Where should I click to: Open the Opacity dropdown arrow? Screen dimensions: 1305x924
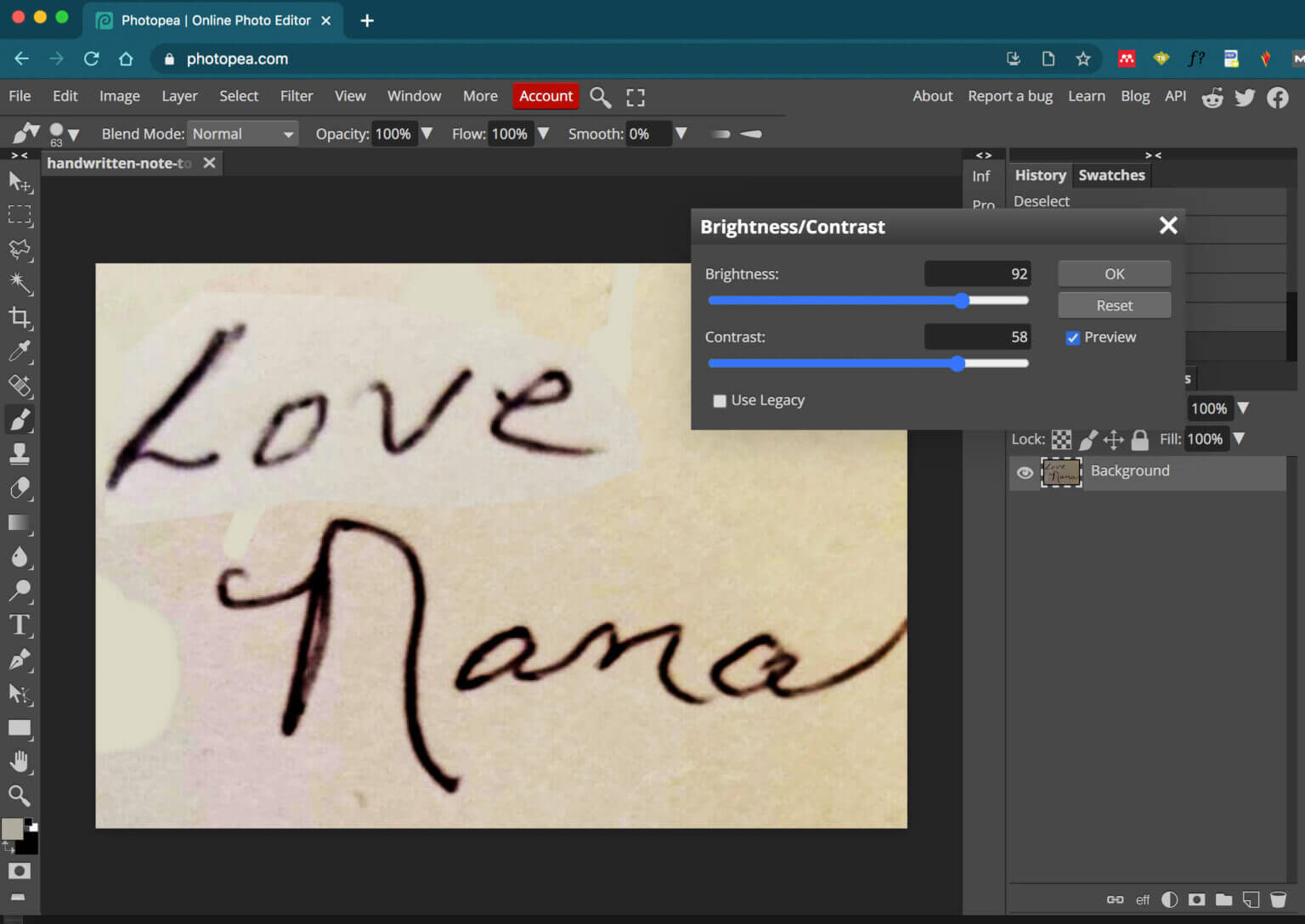click(x=427, y=133)
